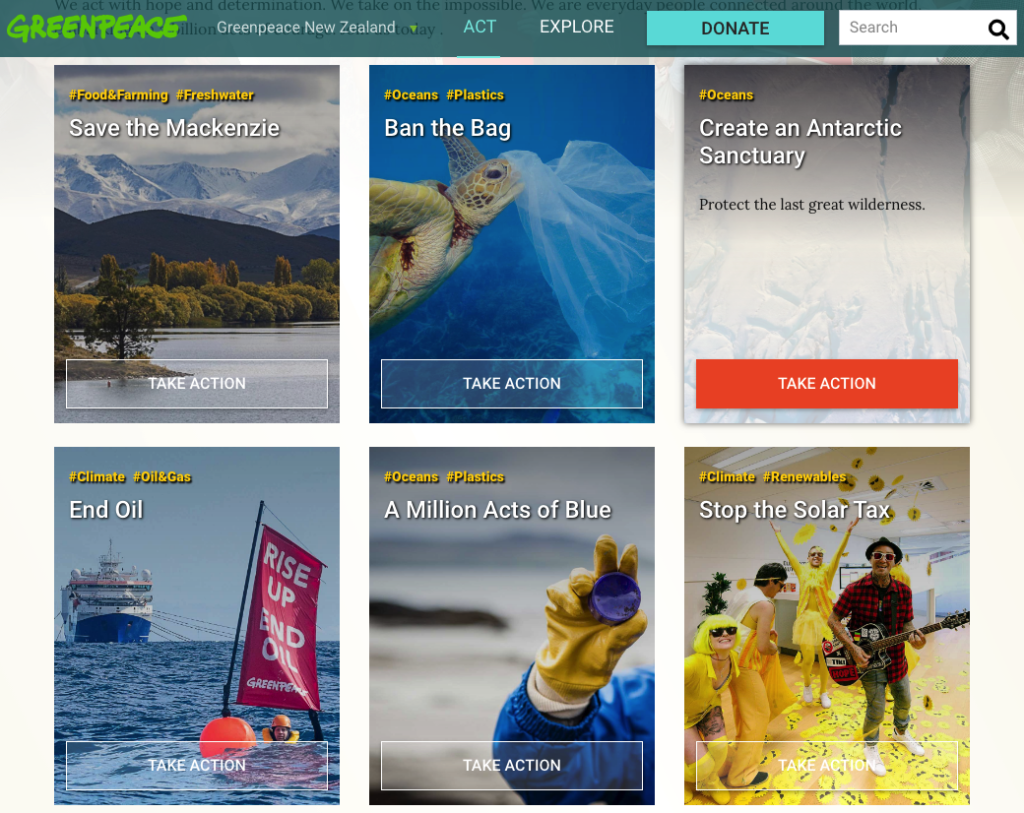Select the #Renewables hashtag

click(804, 477)
